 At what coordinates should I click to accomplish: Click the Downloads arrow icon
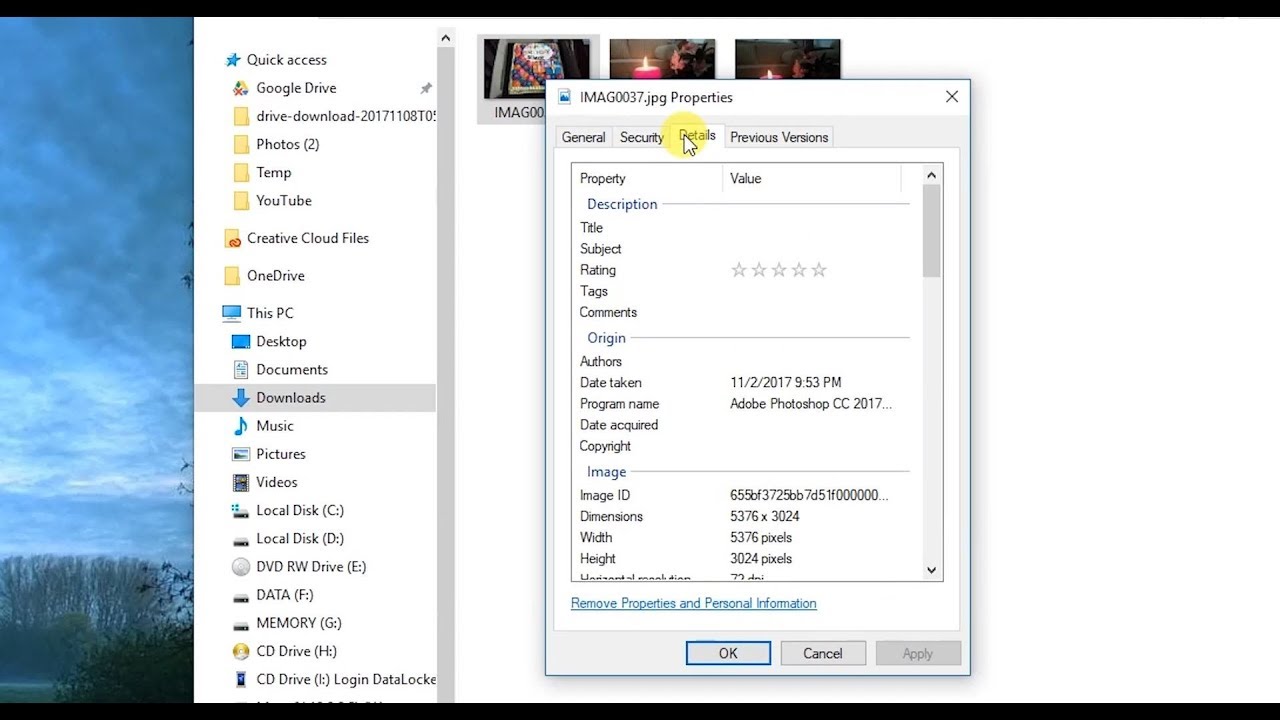point(241,397)
